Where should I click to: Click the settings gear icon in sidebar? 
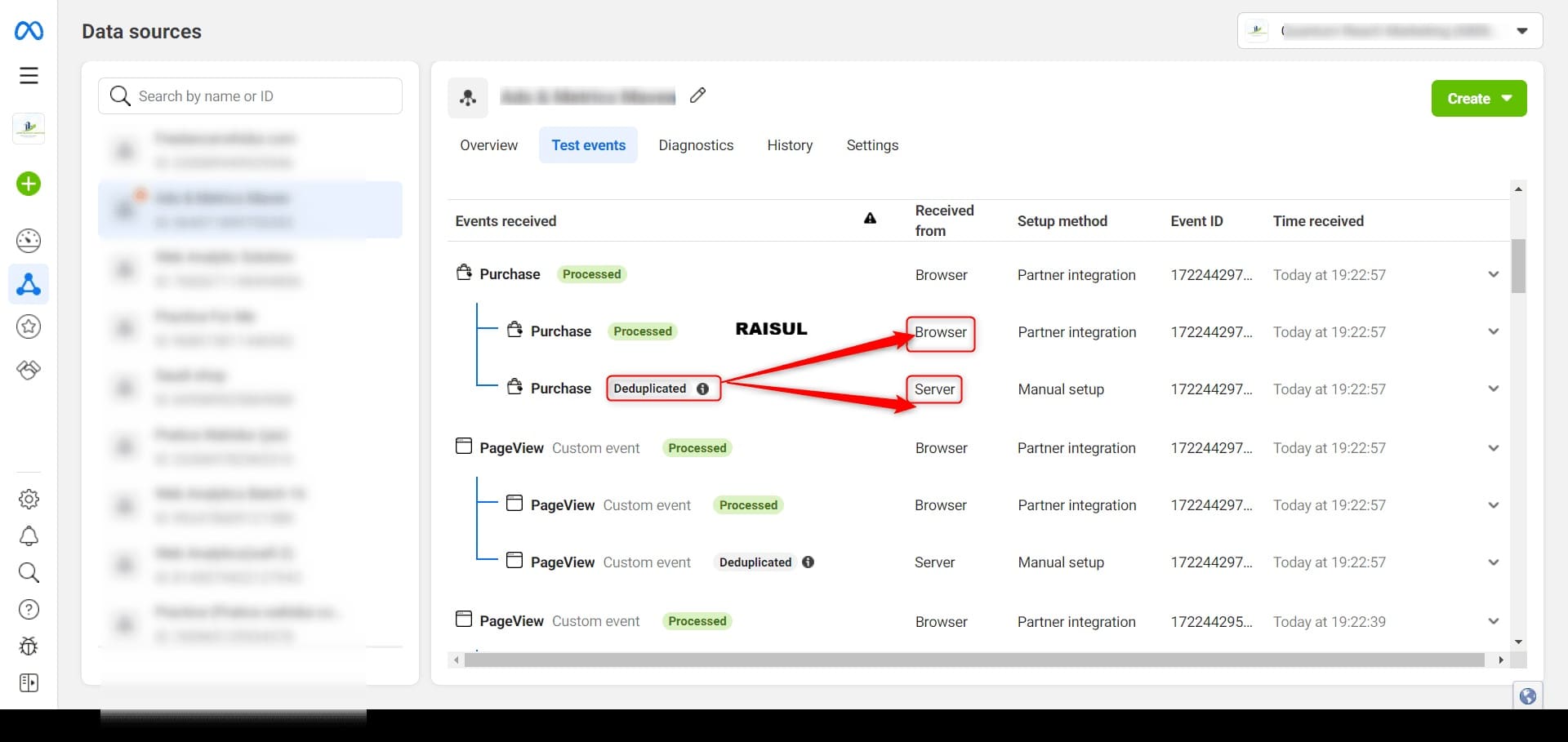(29, 499)
